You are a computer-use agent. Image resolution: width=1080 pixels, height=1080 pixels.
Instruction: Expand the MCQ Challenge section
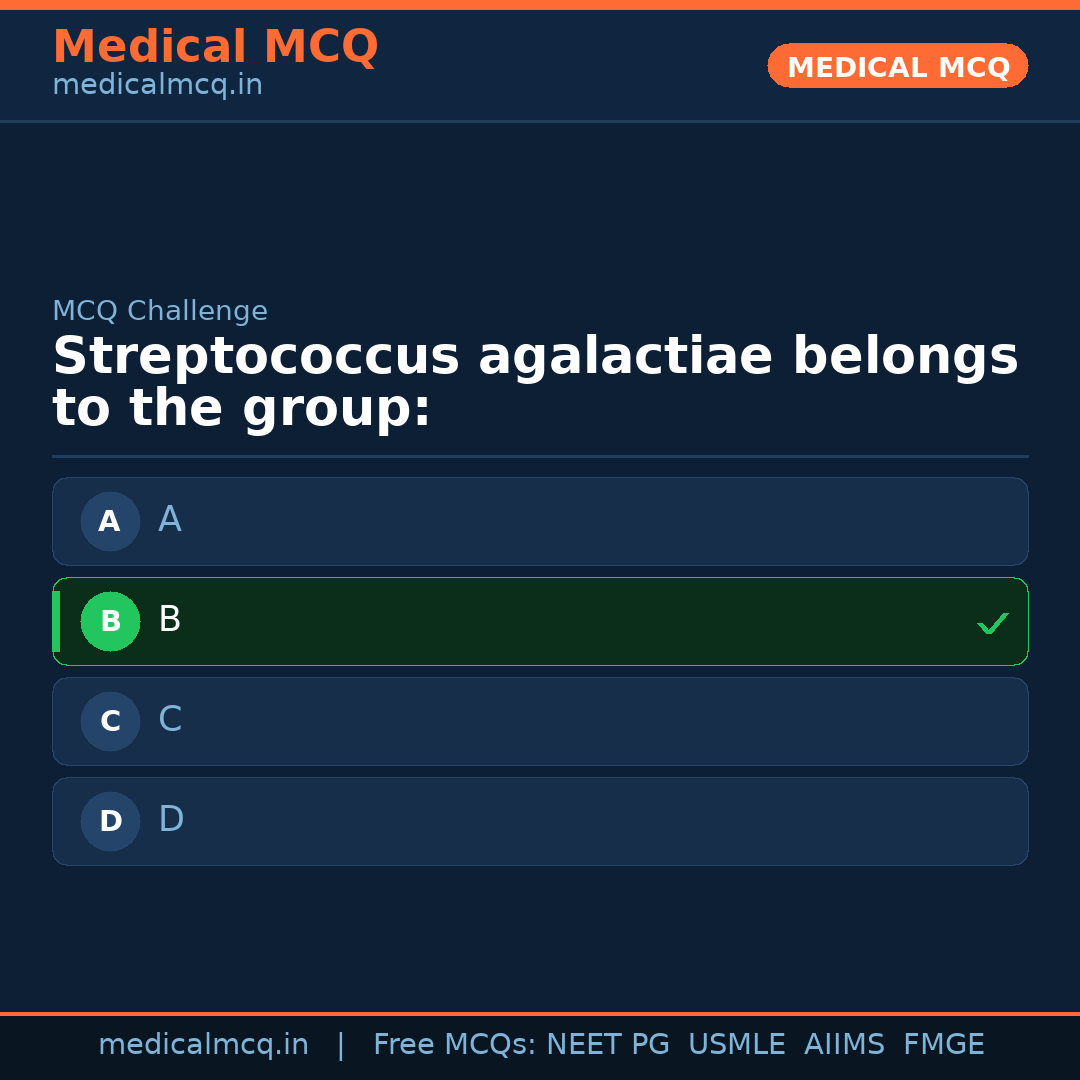pyautogui.click(x=160, y=311)
